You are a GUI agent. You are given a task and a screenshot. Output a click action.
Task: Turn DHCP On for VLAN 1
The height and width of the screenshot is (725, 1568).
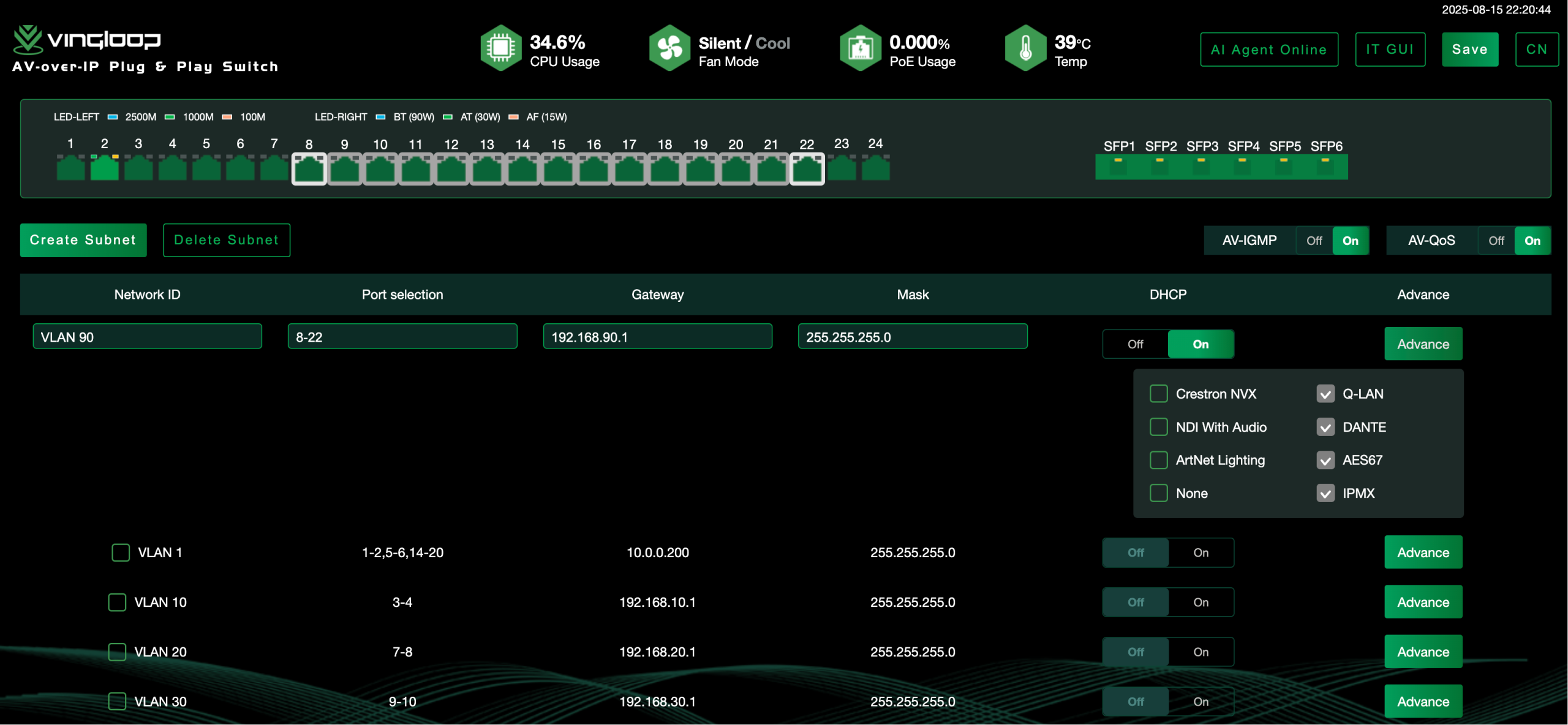(x=1200, y=552)
